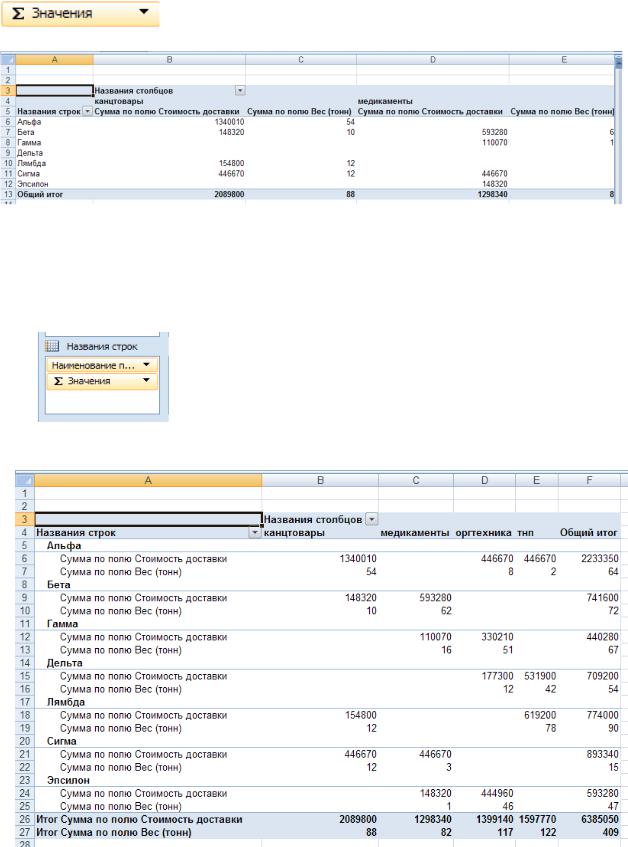This screenshot has height=847, width=628.
Task: Click Общий итог row label in upper sheet
Action: click(40, 194)
